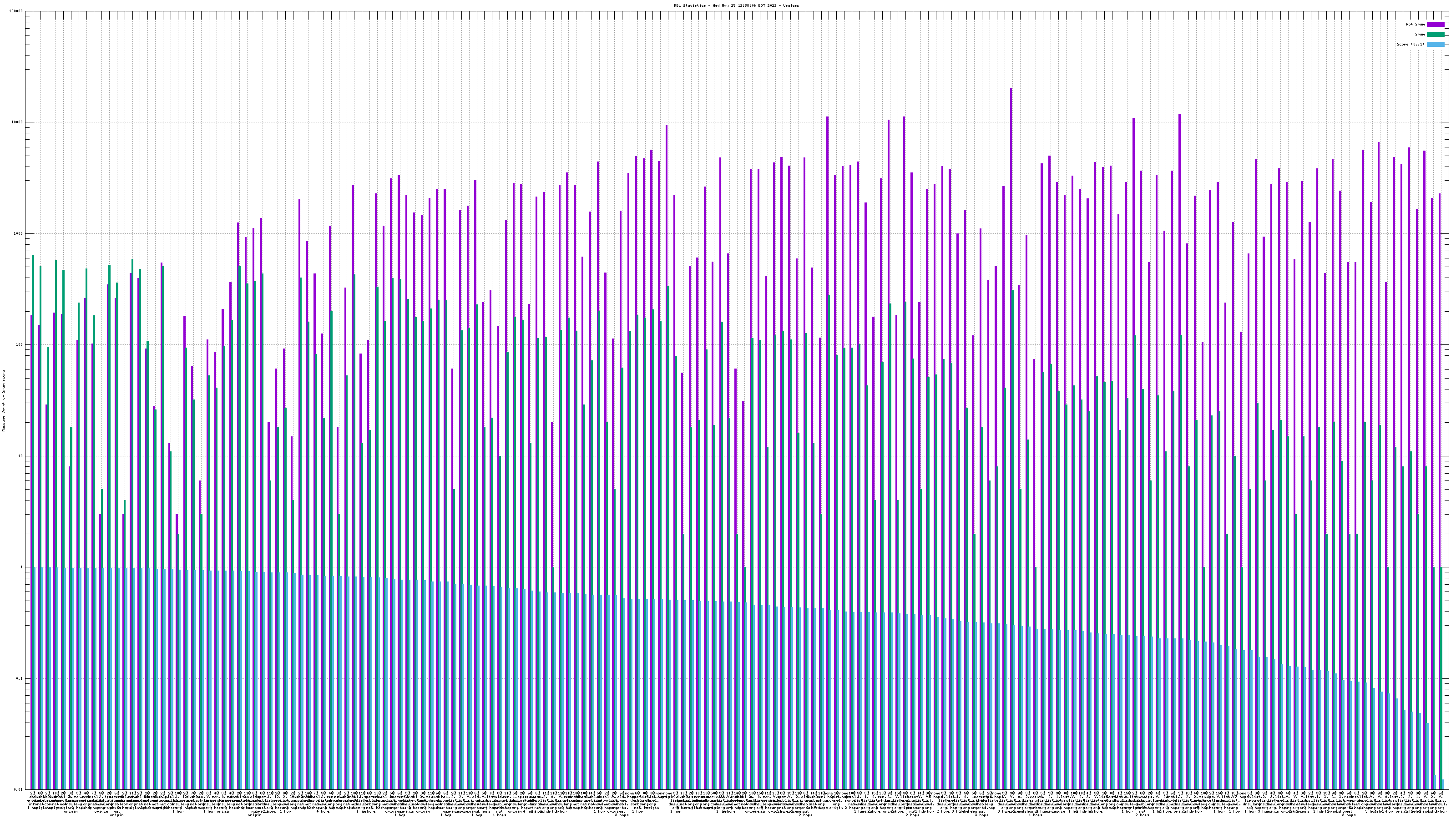Screen dimensions: 1456x819
Task: Click the 1000 y-axis tick label
Action: pos(19,233)
